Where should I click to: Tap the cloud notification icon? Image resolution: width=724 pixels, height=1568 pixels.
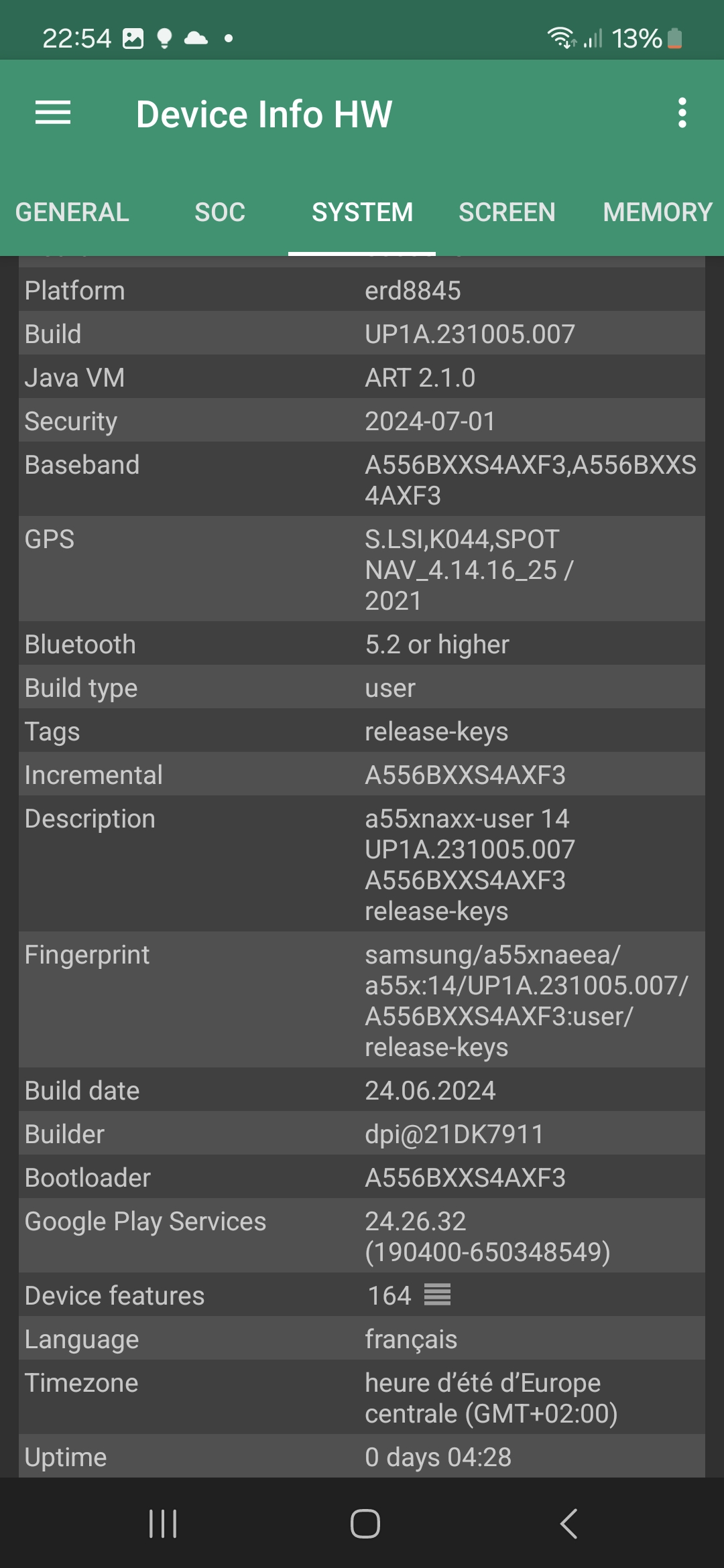point(196,38)
